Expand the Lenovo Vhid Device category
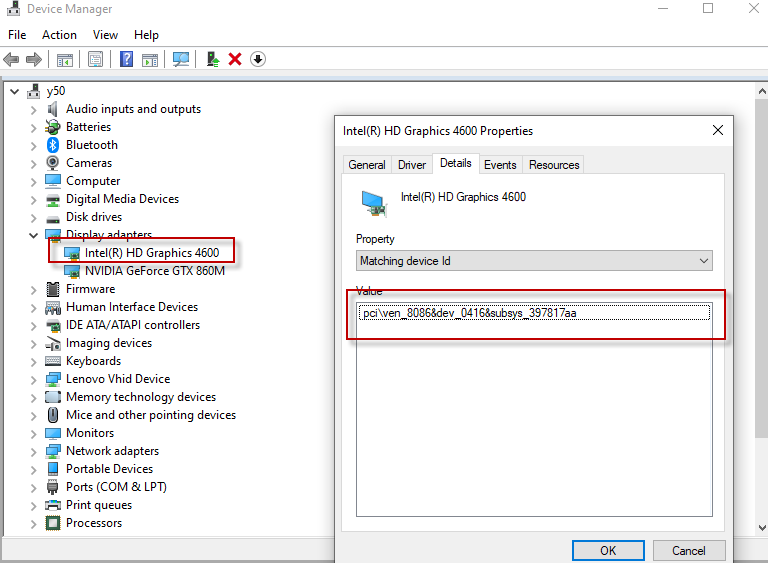 coord(33,380)
